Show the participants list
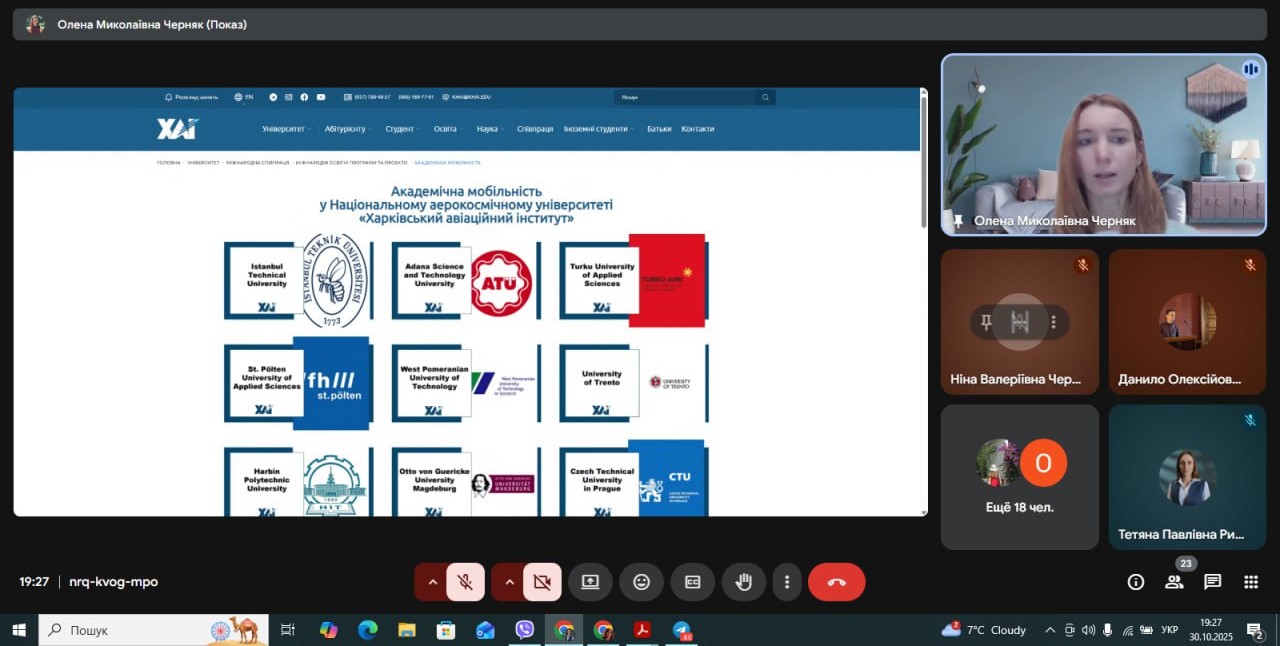Screen dimensions: 1280x646 point(1174,582)
